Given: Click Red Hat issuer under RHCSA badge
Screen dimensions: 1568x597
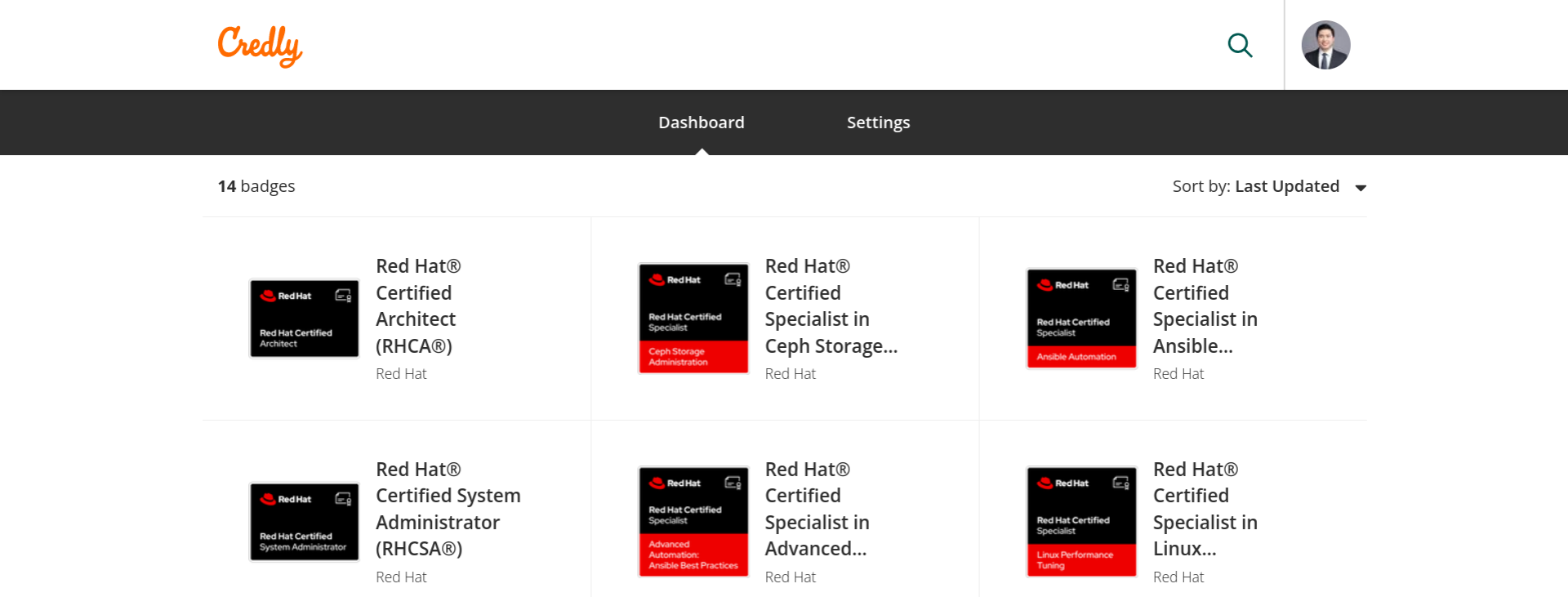Looking at the screenshot, I should (401, 577).
